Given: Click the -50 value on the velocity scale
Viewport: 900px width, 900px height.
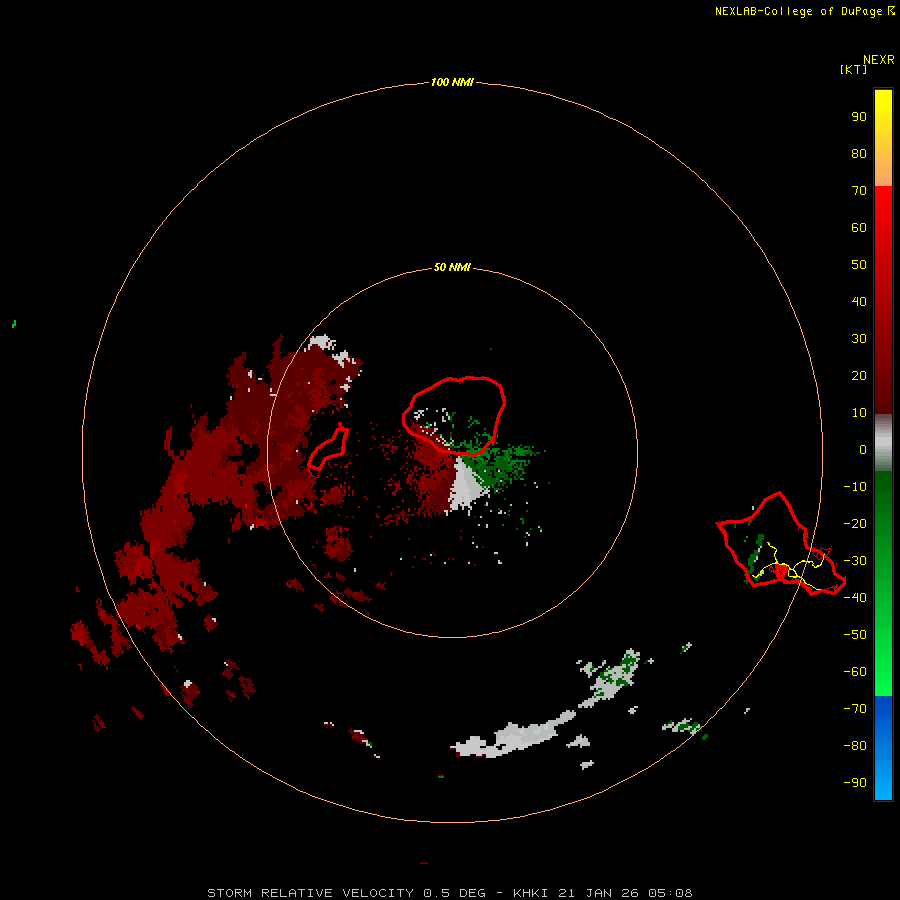Looking at the screenshot, I should click(855, 635).
